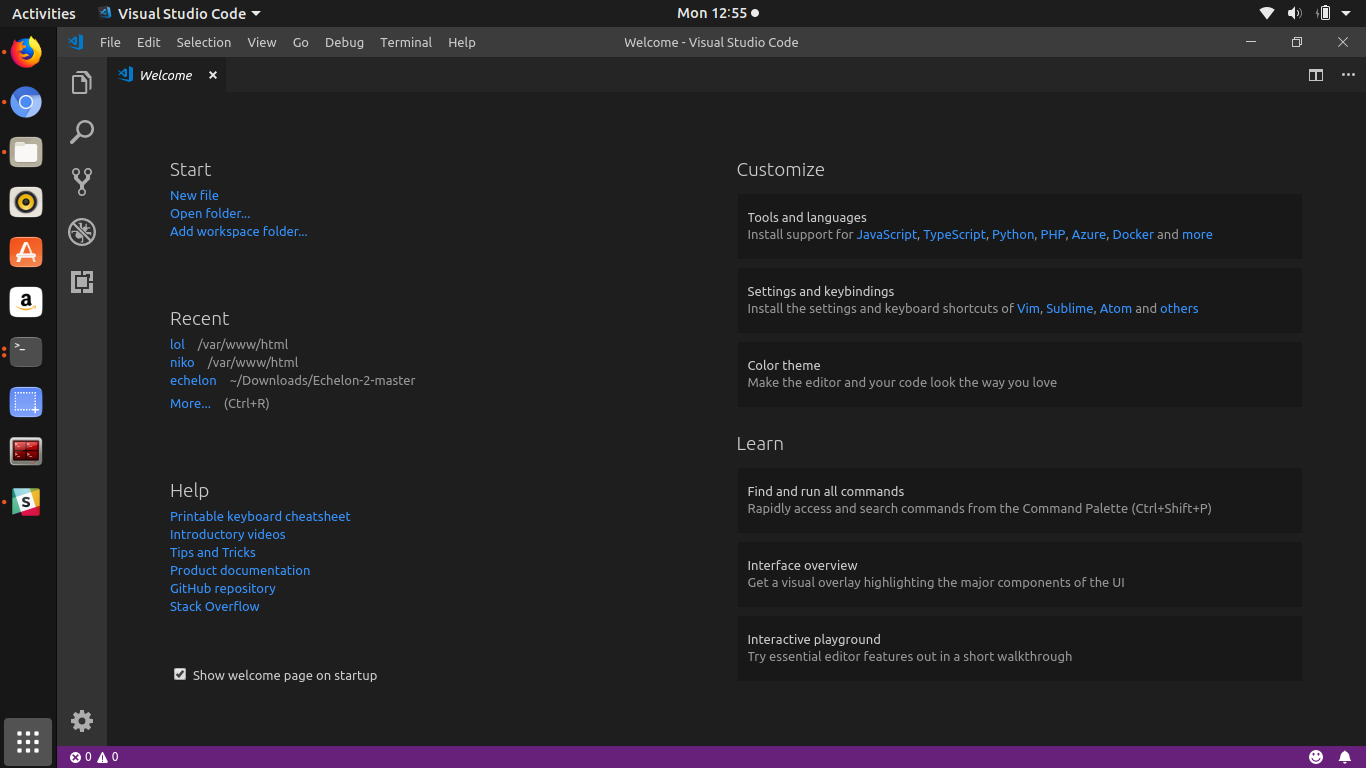Open the Source Control view
Screen dimensions: 1366x768
82,181
